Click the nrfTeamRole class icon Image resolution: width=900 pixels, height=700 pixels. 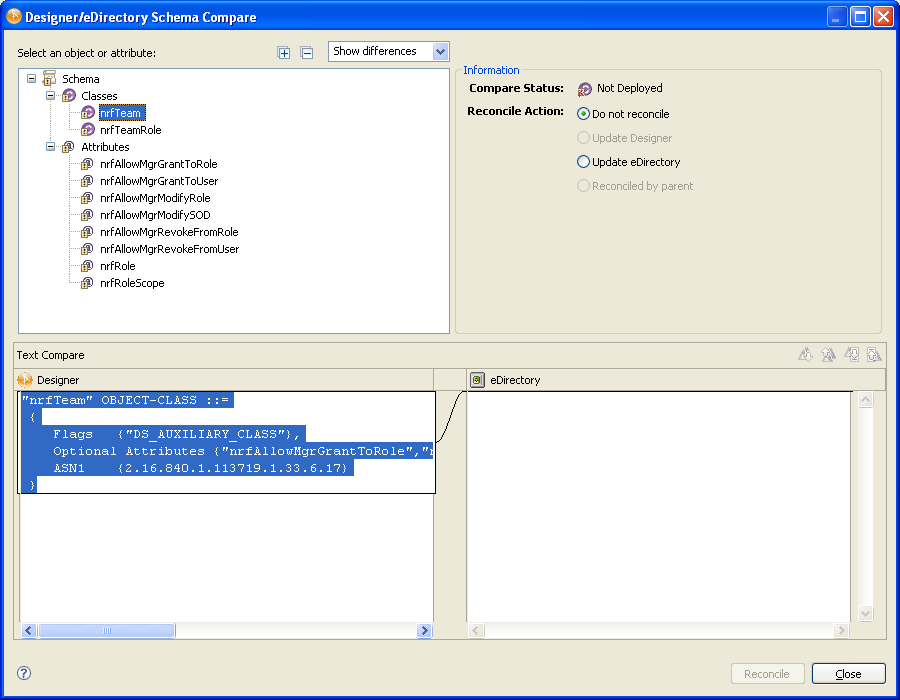pyautogui.click(x=88, y=130)
